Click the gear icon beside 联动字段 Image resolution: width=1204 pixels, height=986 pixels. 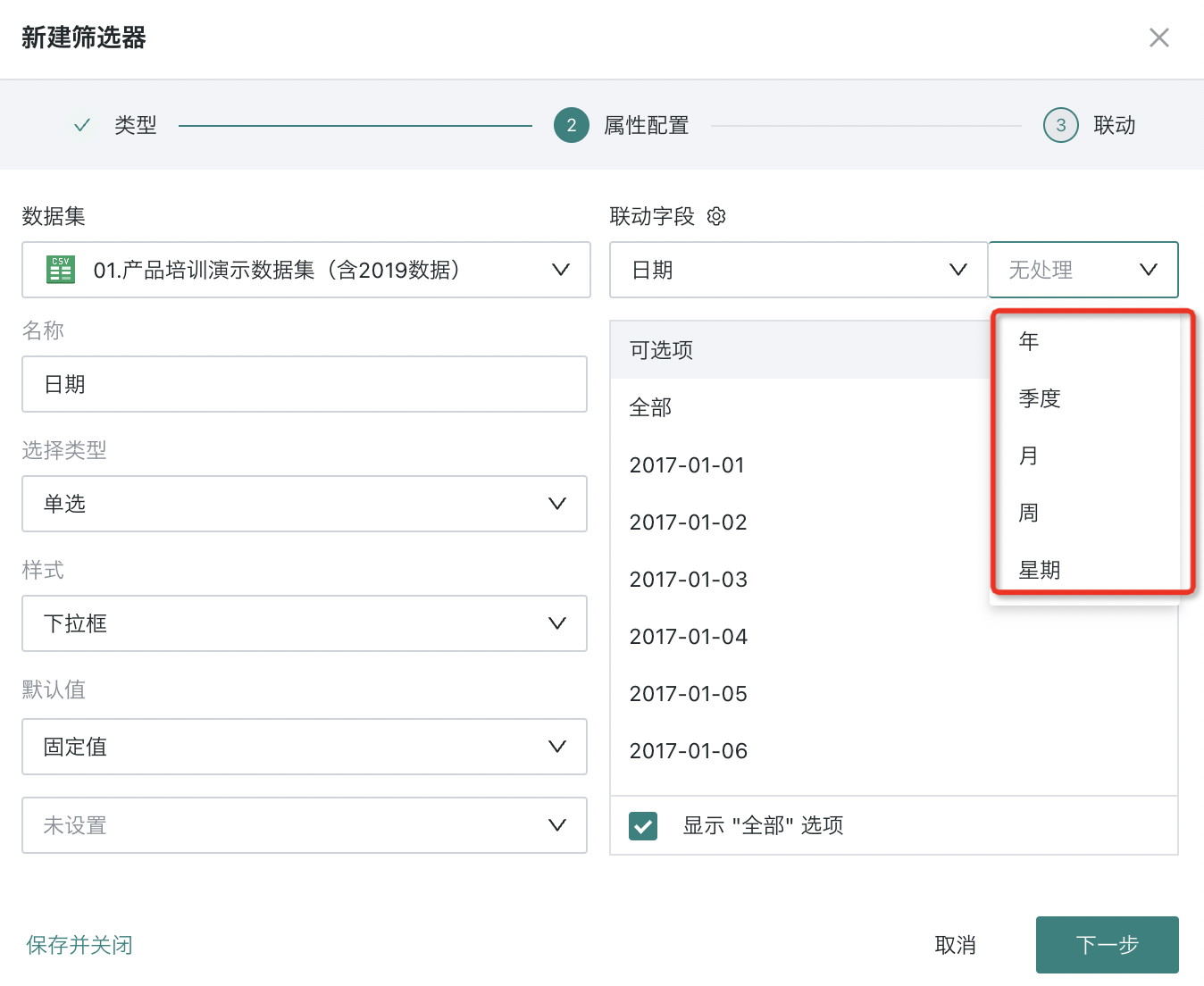click(716, 216)
